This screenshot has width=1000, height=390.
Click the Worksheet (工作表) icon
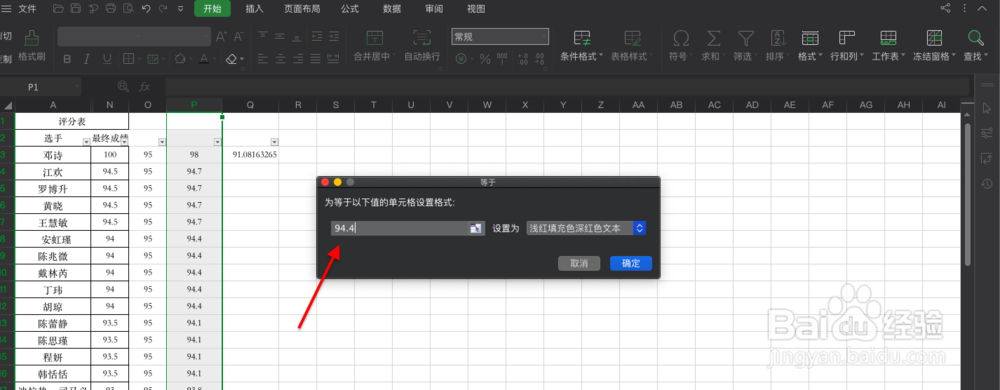coord(888,38)
